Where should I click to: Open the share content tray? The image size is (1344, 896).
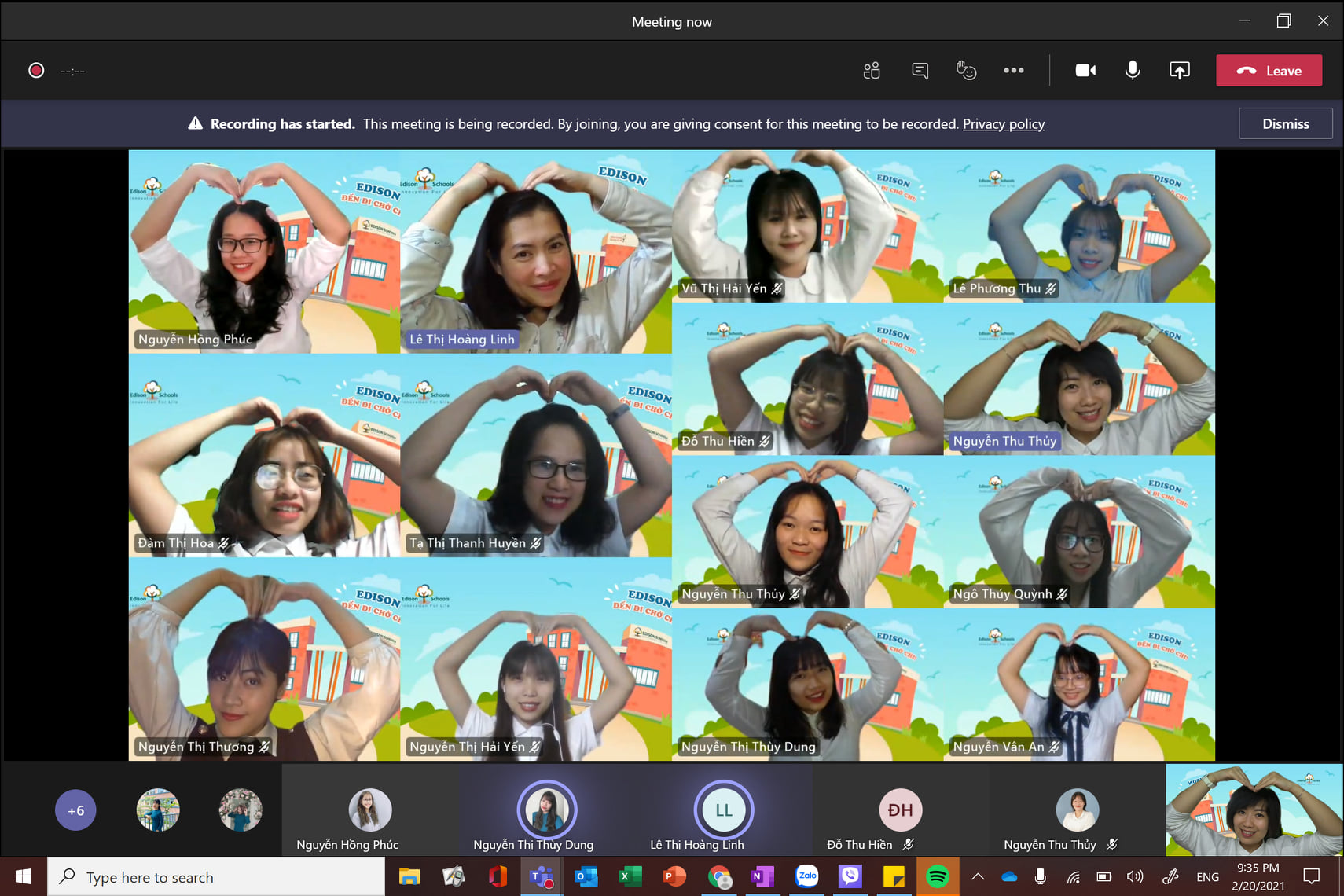[x=1179, y=71]
